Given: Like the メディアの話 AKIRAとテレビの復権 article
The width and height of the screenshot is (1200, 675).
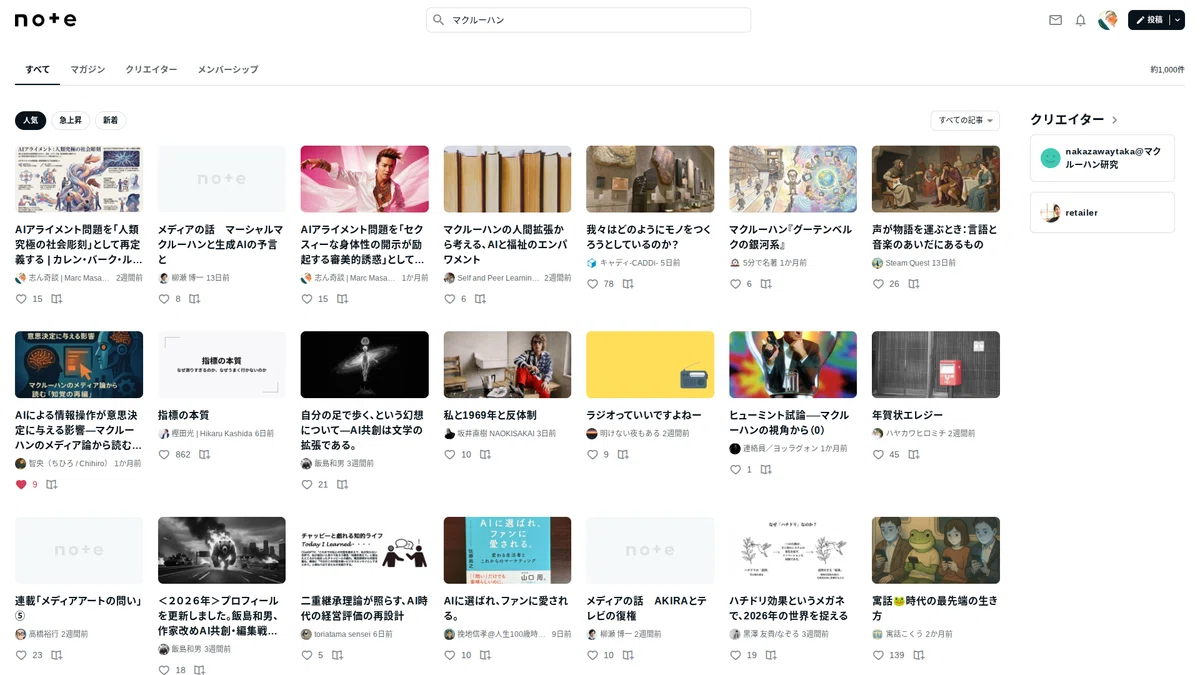Looking at the screenshot, I should tap(592, 655).
